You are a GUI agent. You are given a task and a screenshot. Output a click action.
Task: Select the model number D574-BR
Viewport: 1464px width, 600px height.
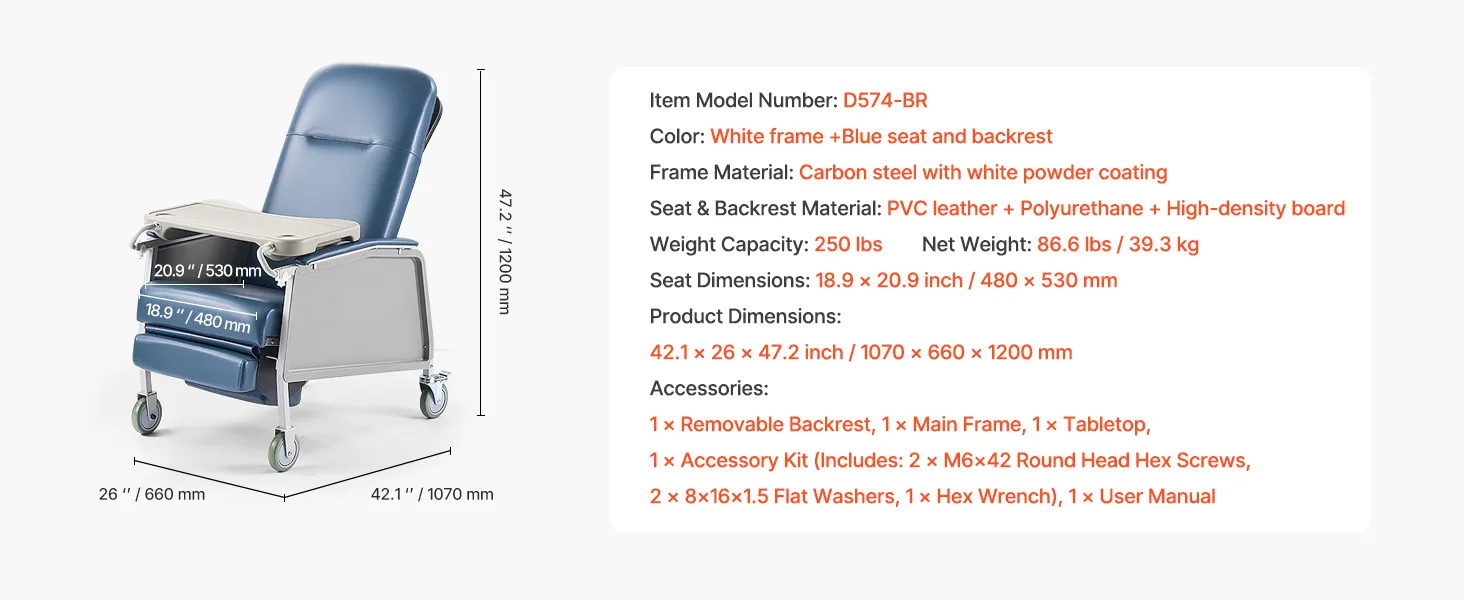[x=885, y=100]
